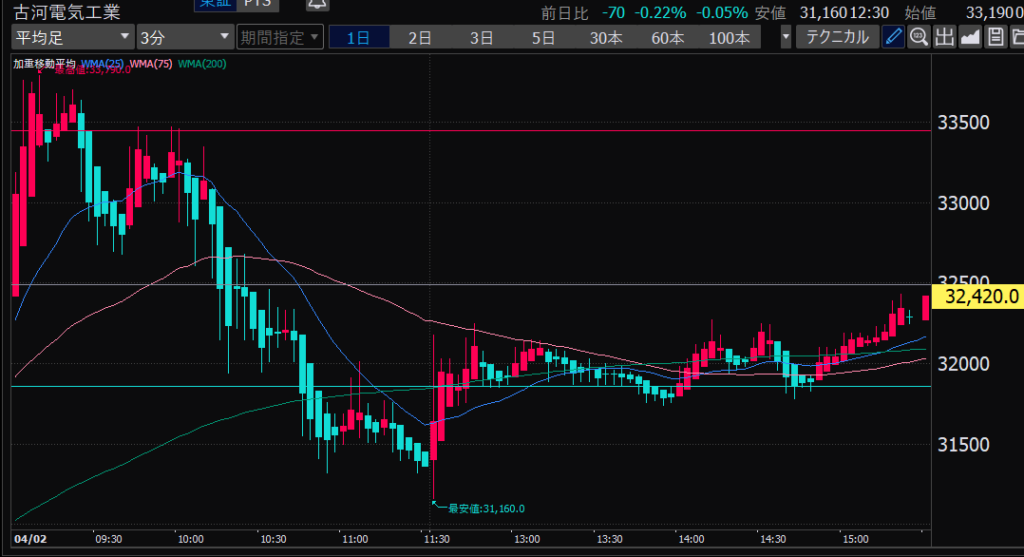Click the テクニカル button
This screenshot has width=1024, height=557.
tap(837, 38)
